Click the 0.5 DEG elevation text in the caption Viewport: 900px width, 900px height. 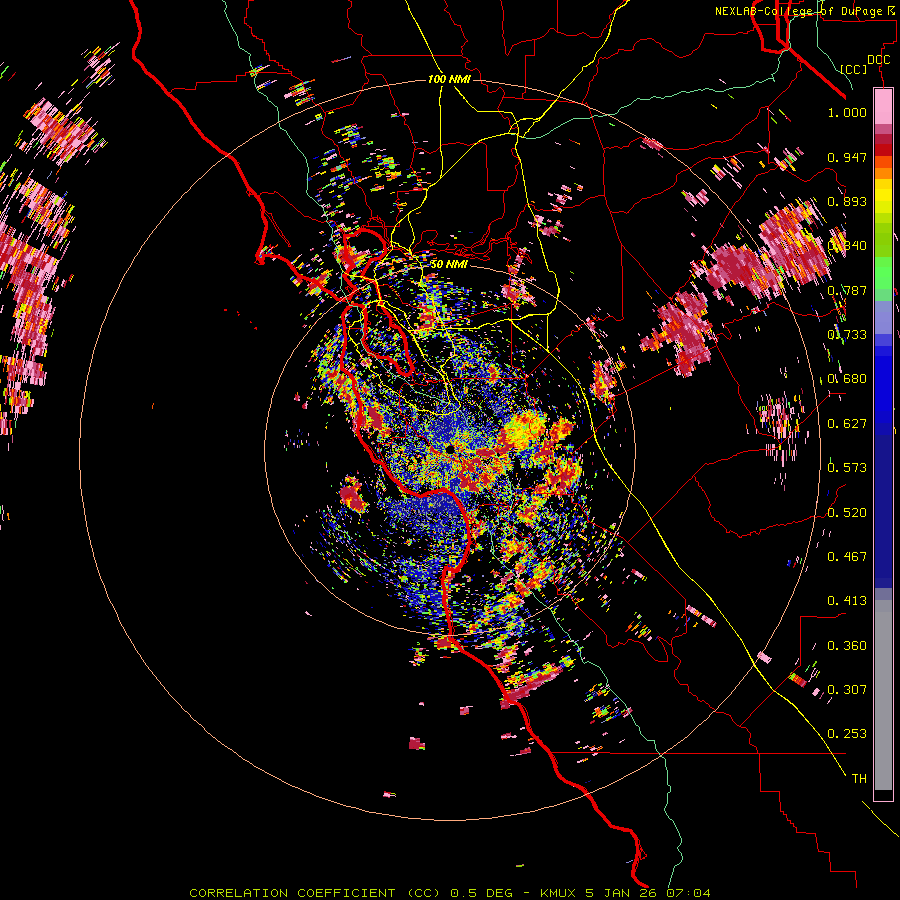483,893
